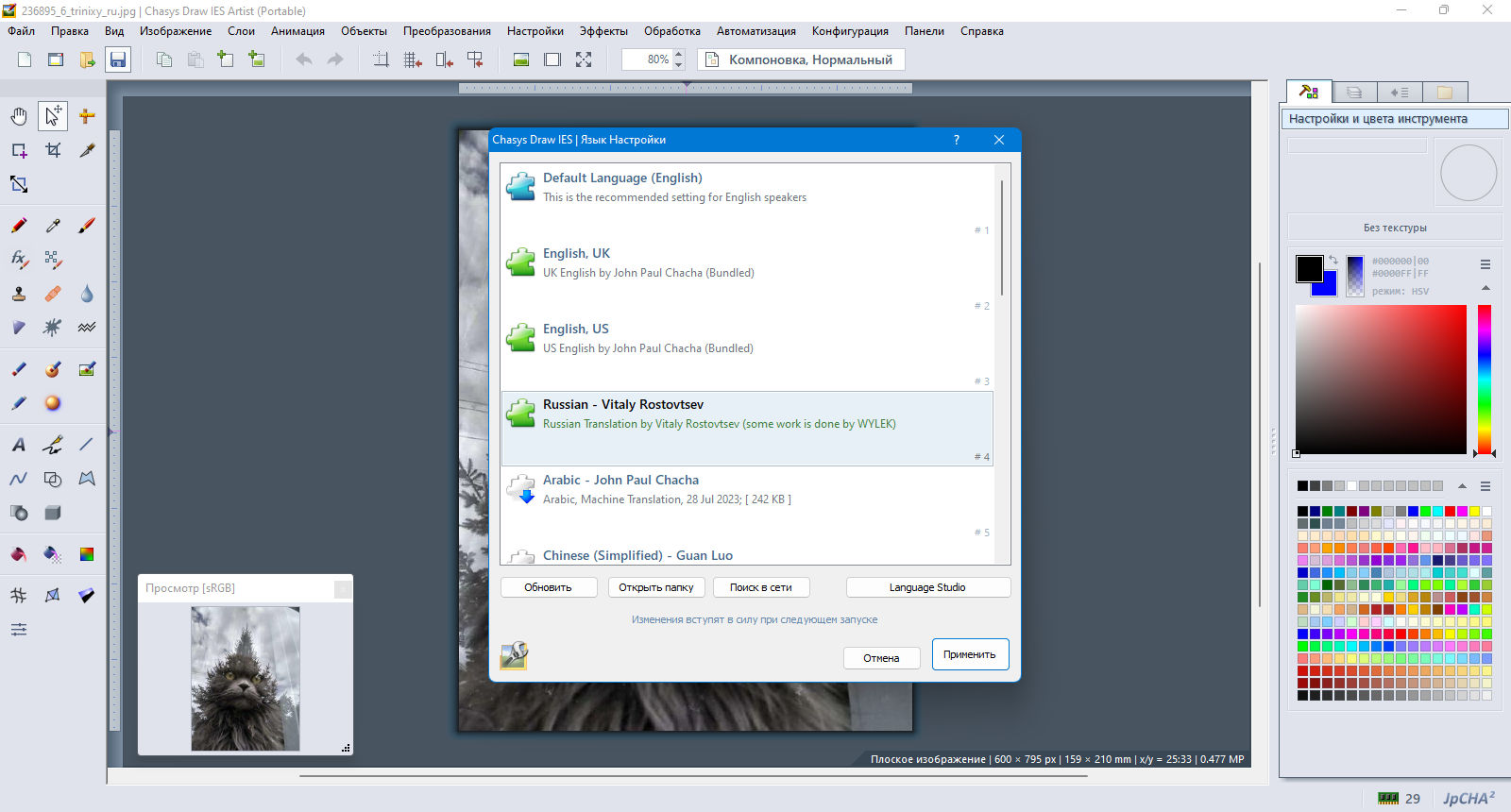The height and width of the screenshot is (812, 1511).
Task: Click the Поиск в сети button
Action: point(761,587)
